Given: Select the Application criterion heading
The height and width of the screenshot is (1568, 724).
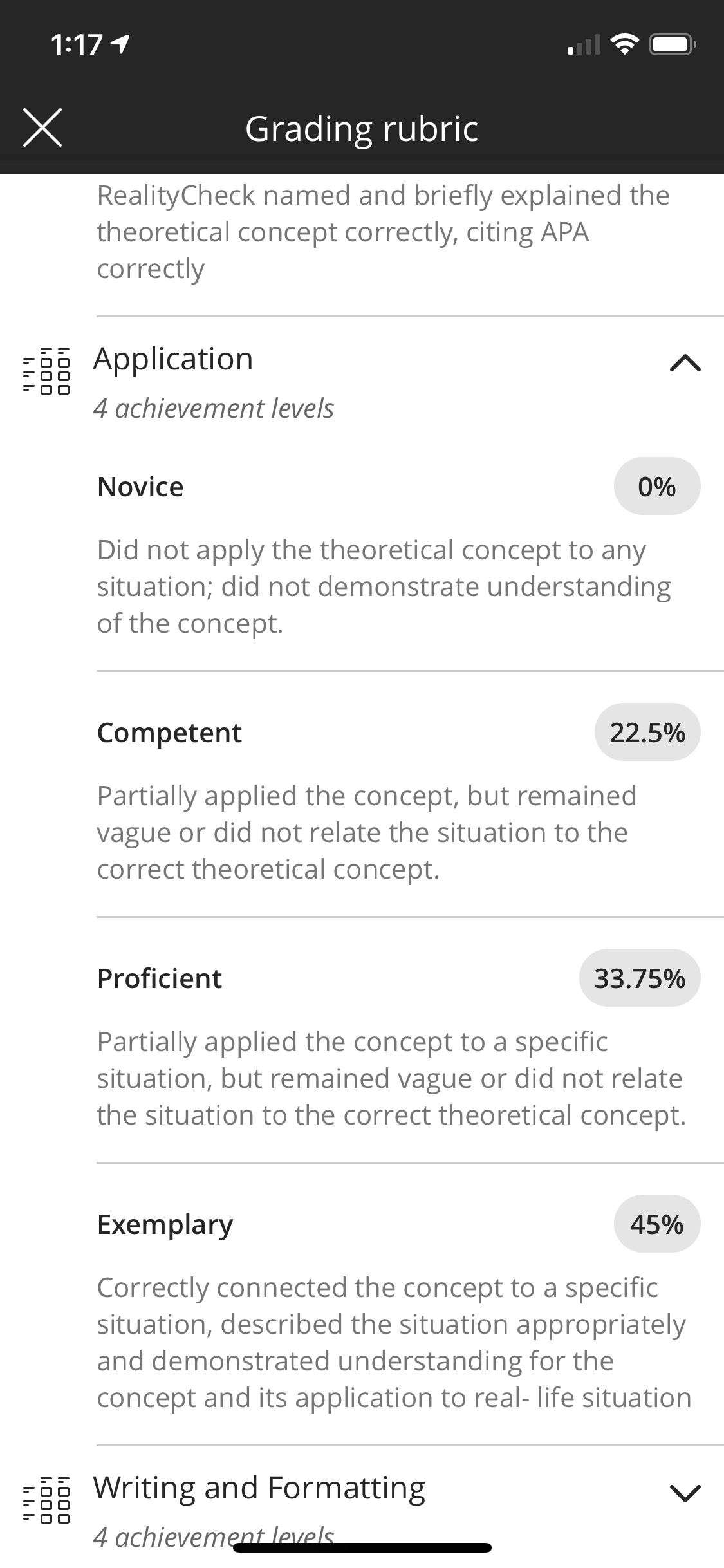Looking at the screenshot, I should (173, 359).
